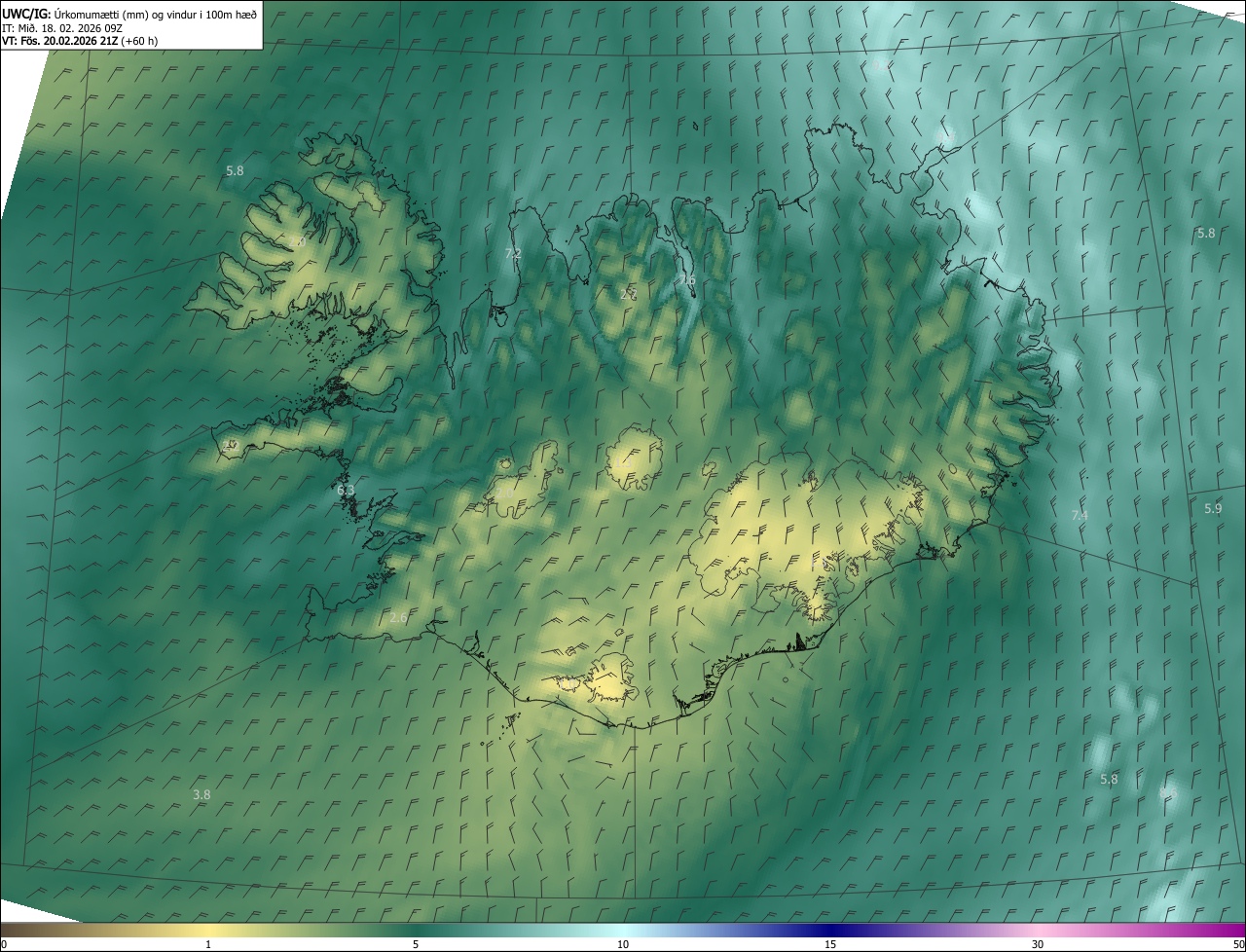The image size is (1246, 952).
Task: Pick the dark navy color above the 15 tick
Action: coord(830,930)
